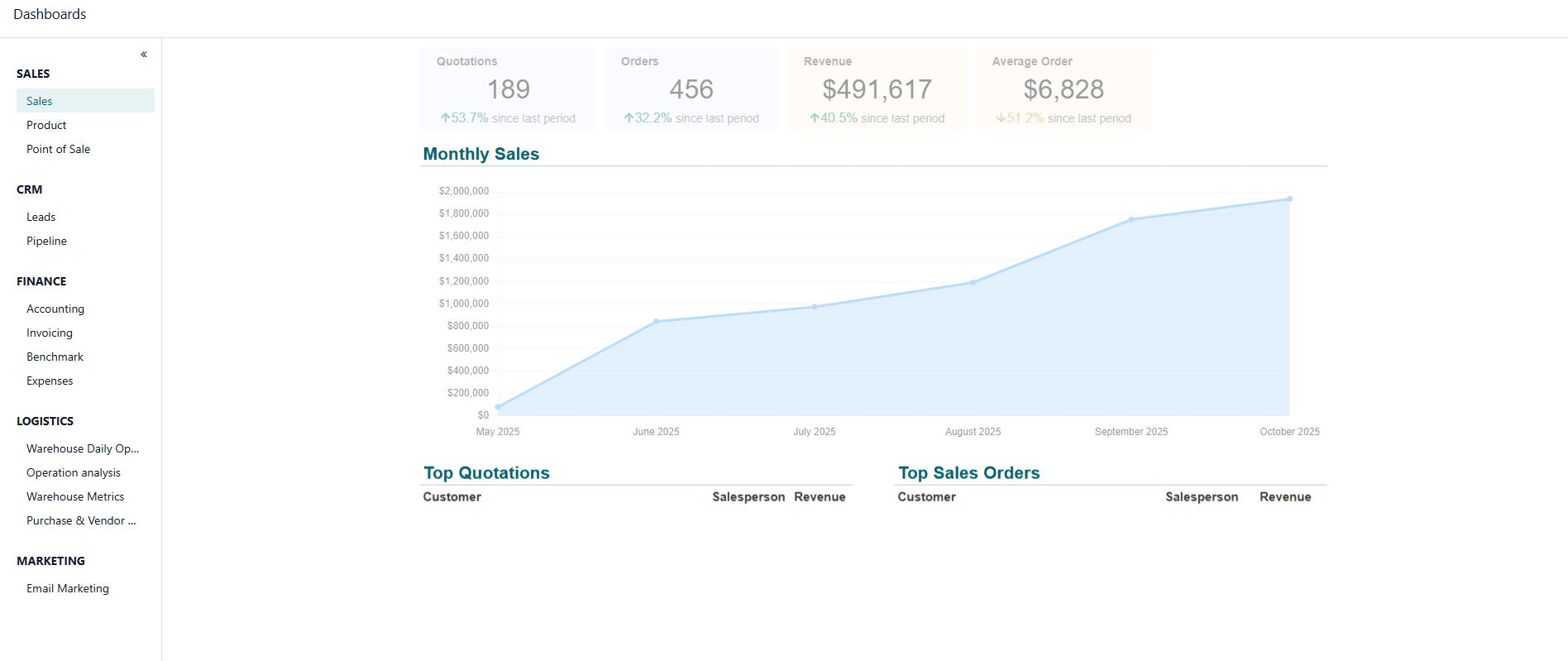
Task: Click the SALES section heading
Action: (33, 74)
